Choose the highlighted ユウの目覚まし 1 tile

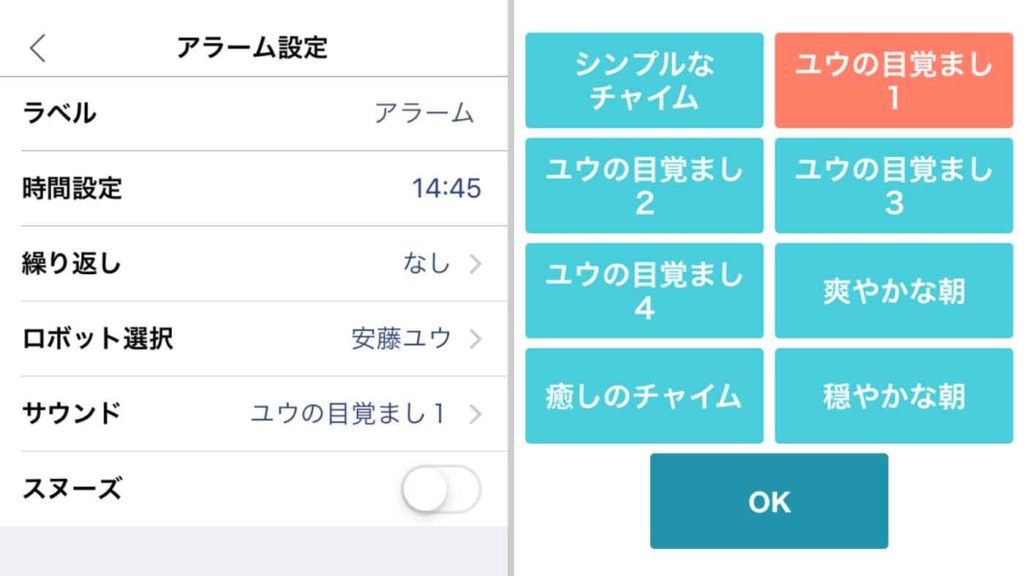click(893, 80)
